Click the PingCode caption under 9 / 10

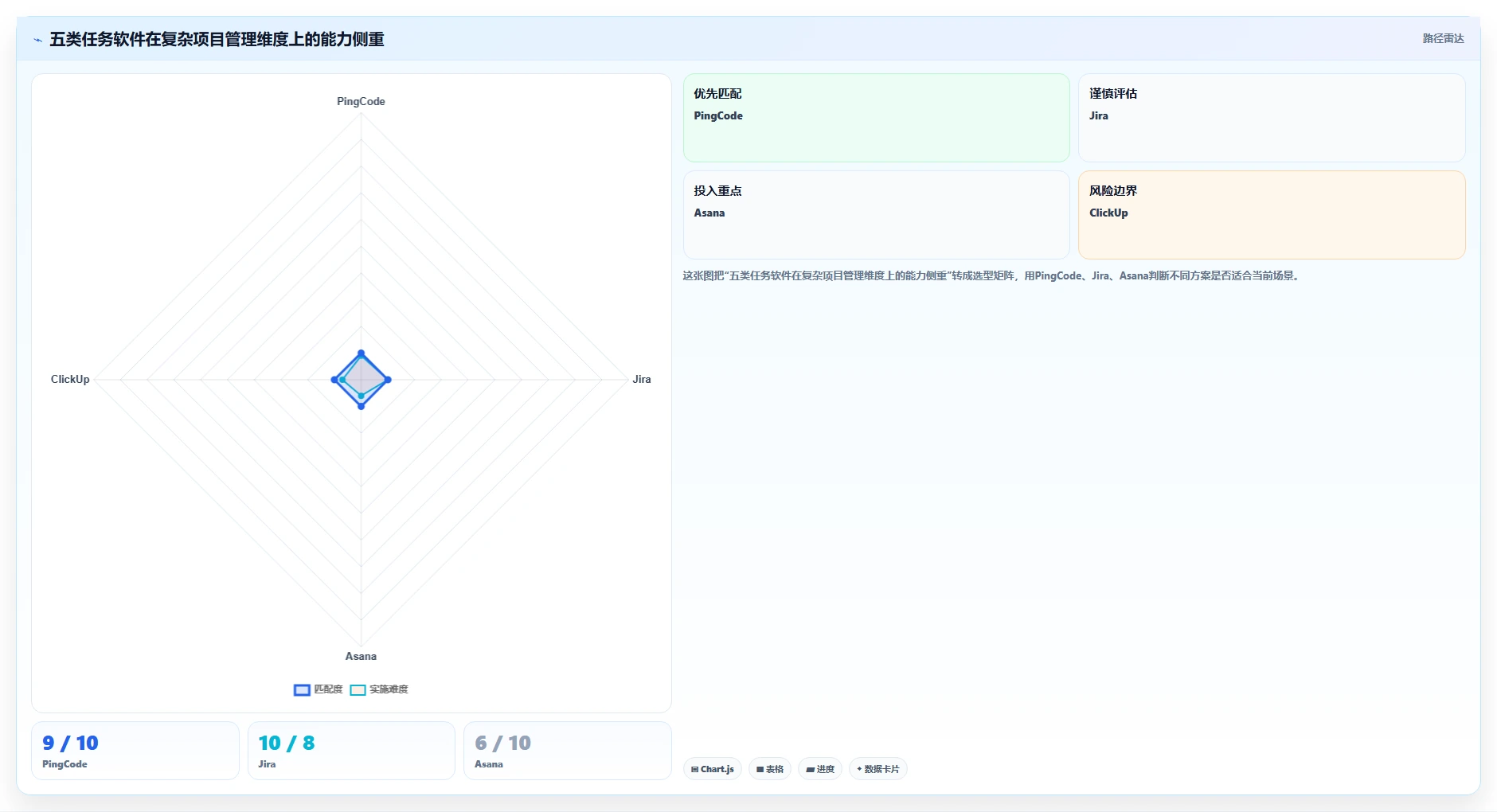64,764
